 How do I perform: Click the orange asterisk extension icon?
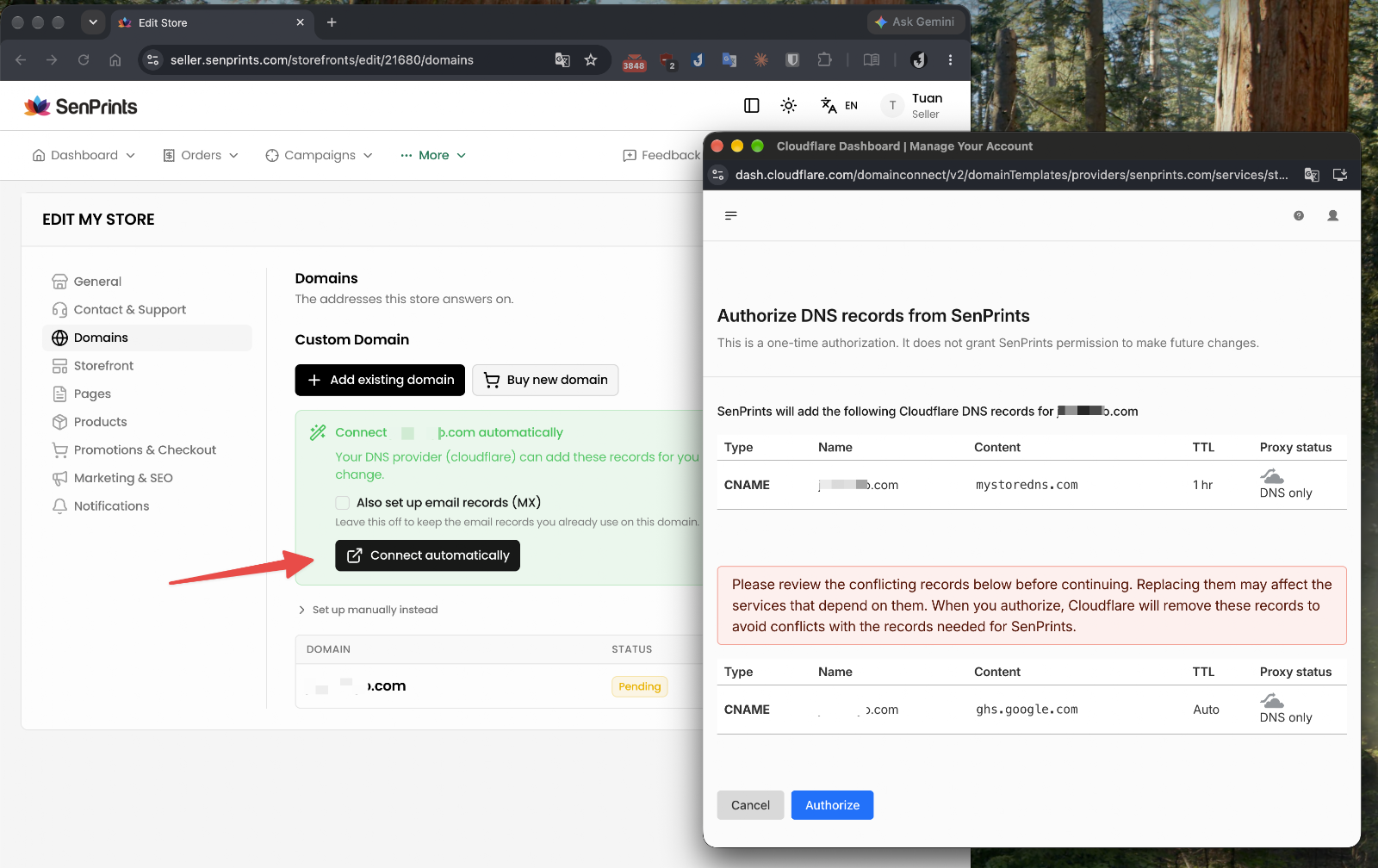coord(761,60)
